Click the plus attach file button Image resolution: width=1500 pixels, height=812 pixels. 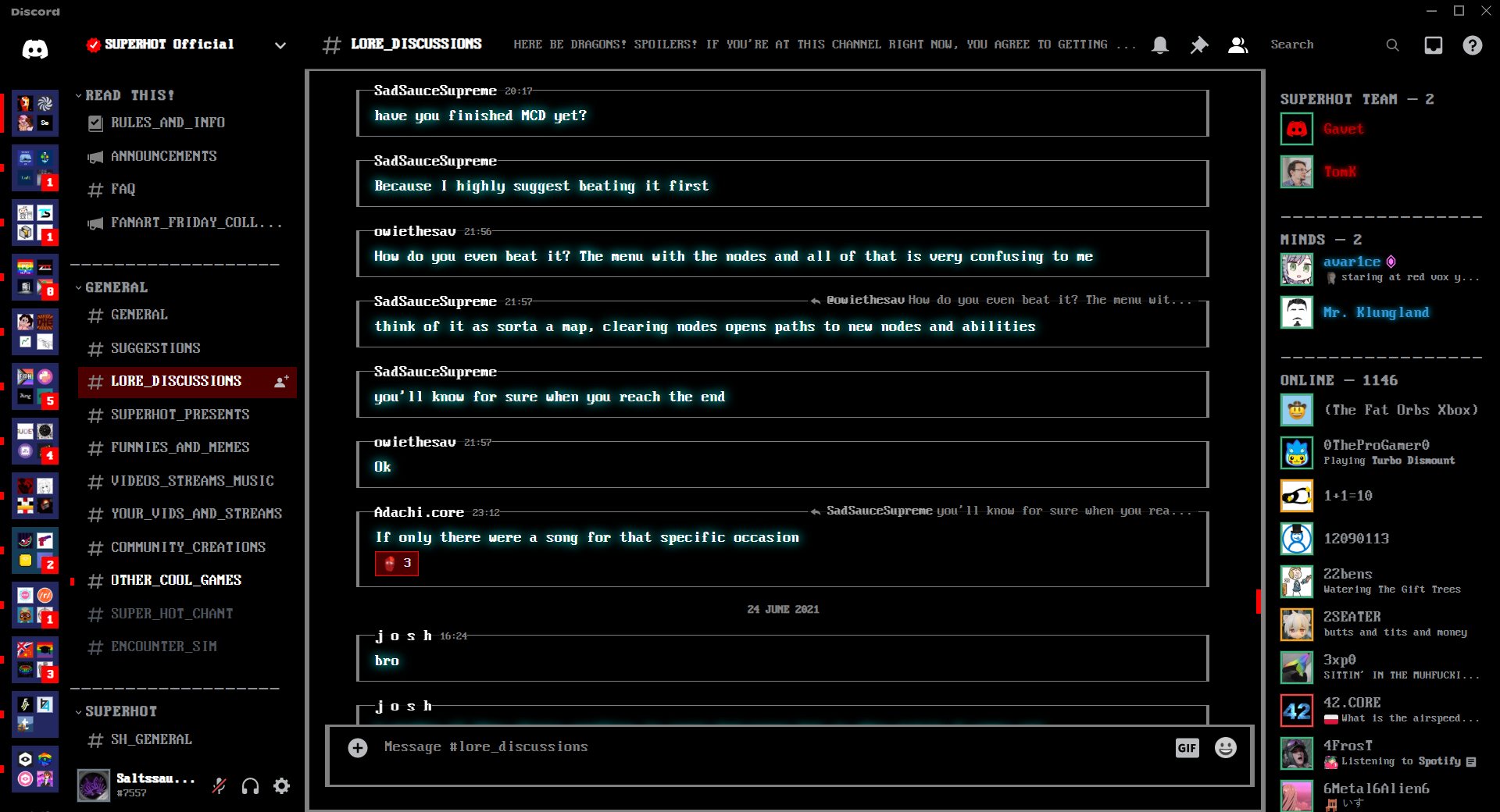pyautogui.click(x=358, y=748)
